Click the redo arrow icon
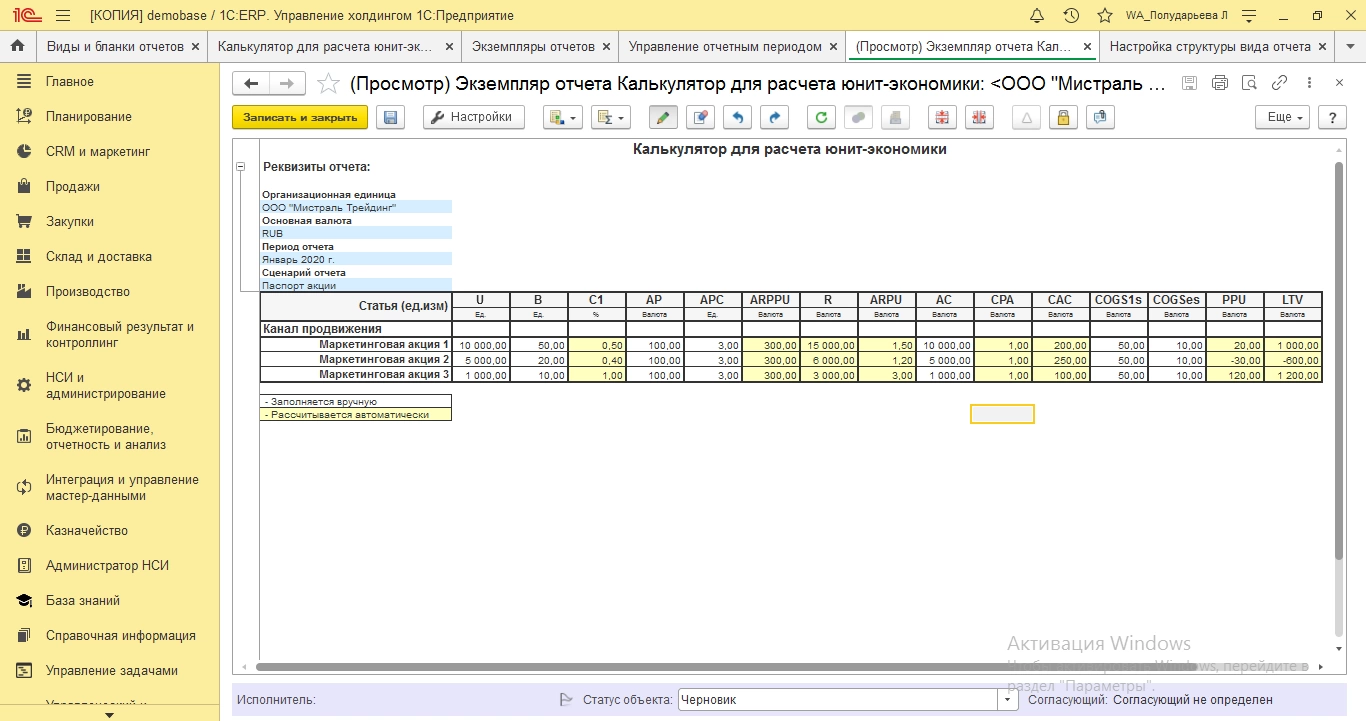 773,118
